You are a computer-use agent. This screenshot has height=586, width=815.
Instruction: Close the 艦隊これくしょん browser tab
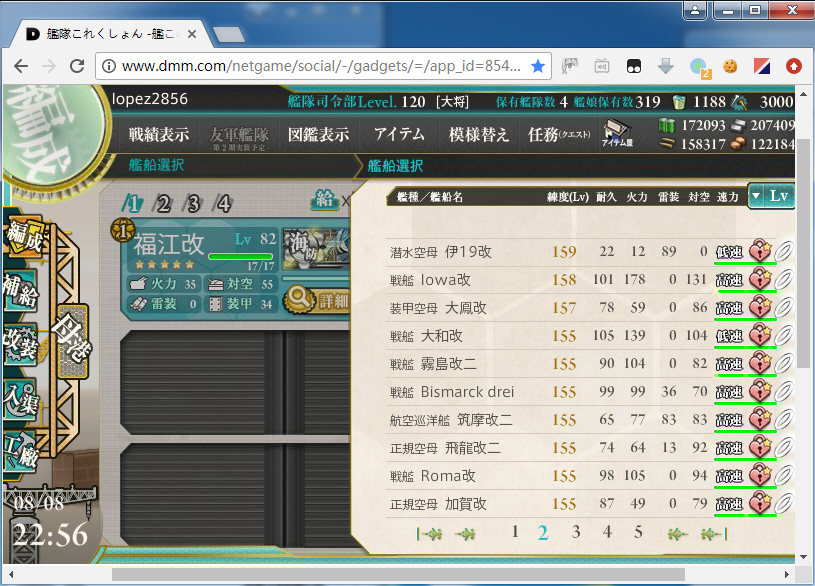pyautogui.click(x=192, y=34)
